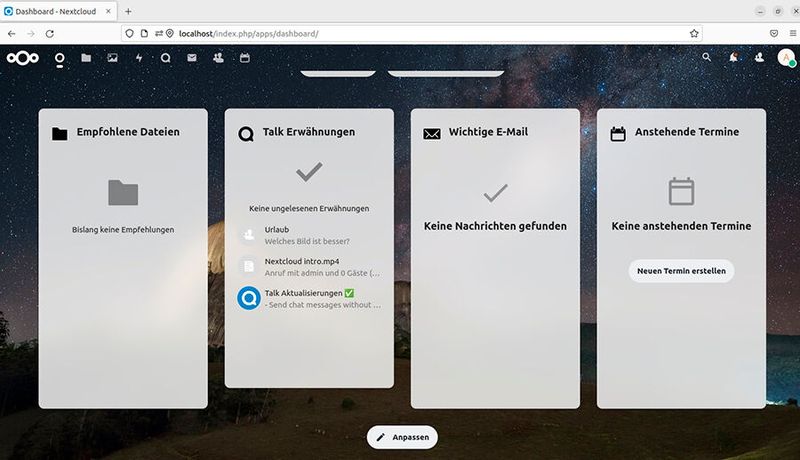Click the Empfohlene Dateien heading
800x460 pixels.
128,132
